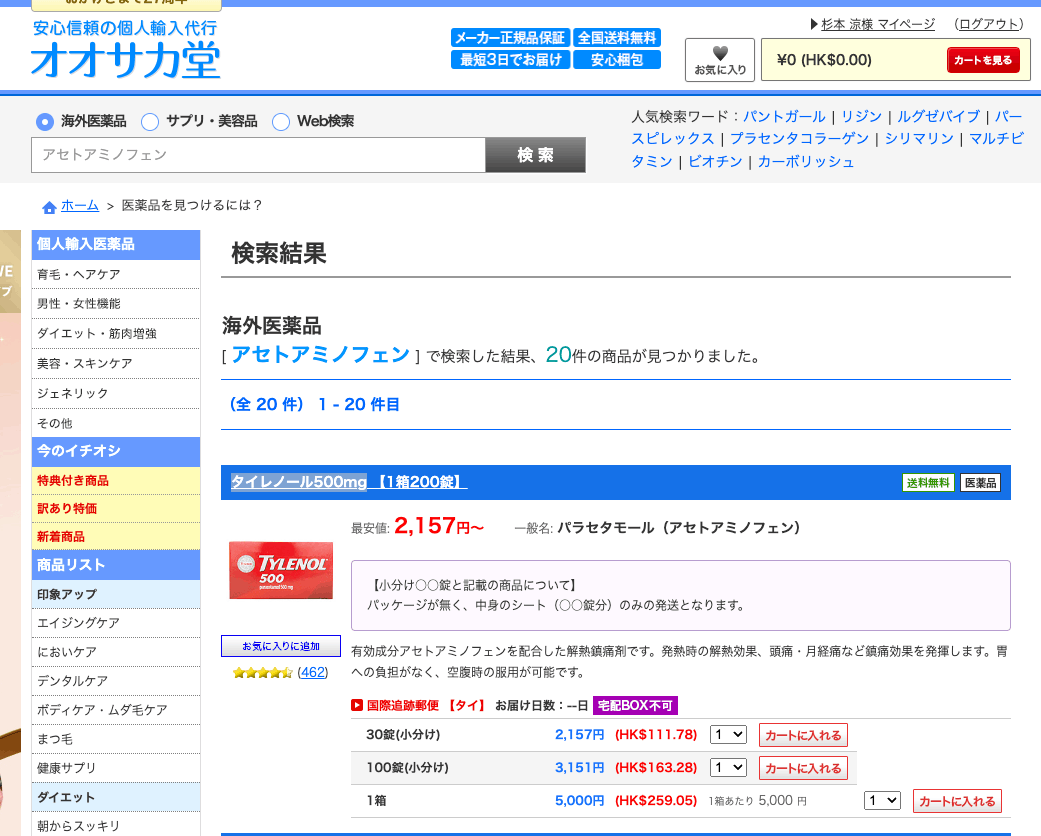
Task: Click the red play icon beside 国際追跡郵便
Action: pos(357,705)
